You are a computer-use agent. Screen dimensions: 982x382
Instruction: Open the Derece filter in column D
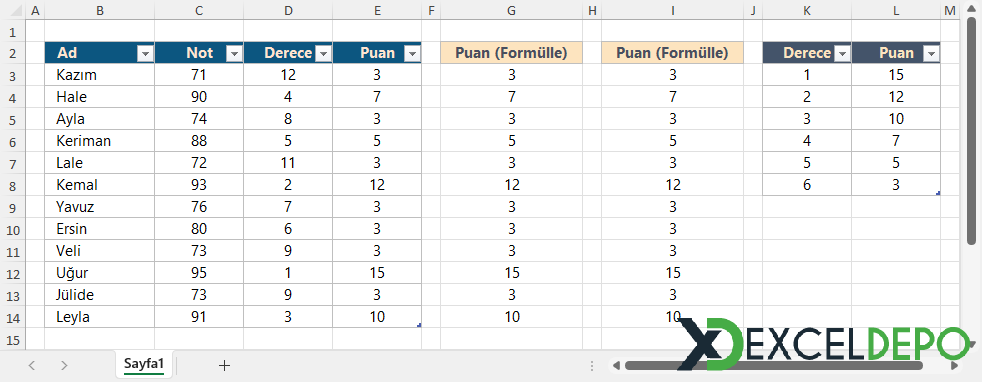(x=323, y=54)
